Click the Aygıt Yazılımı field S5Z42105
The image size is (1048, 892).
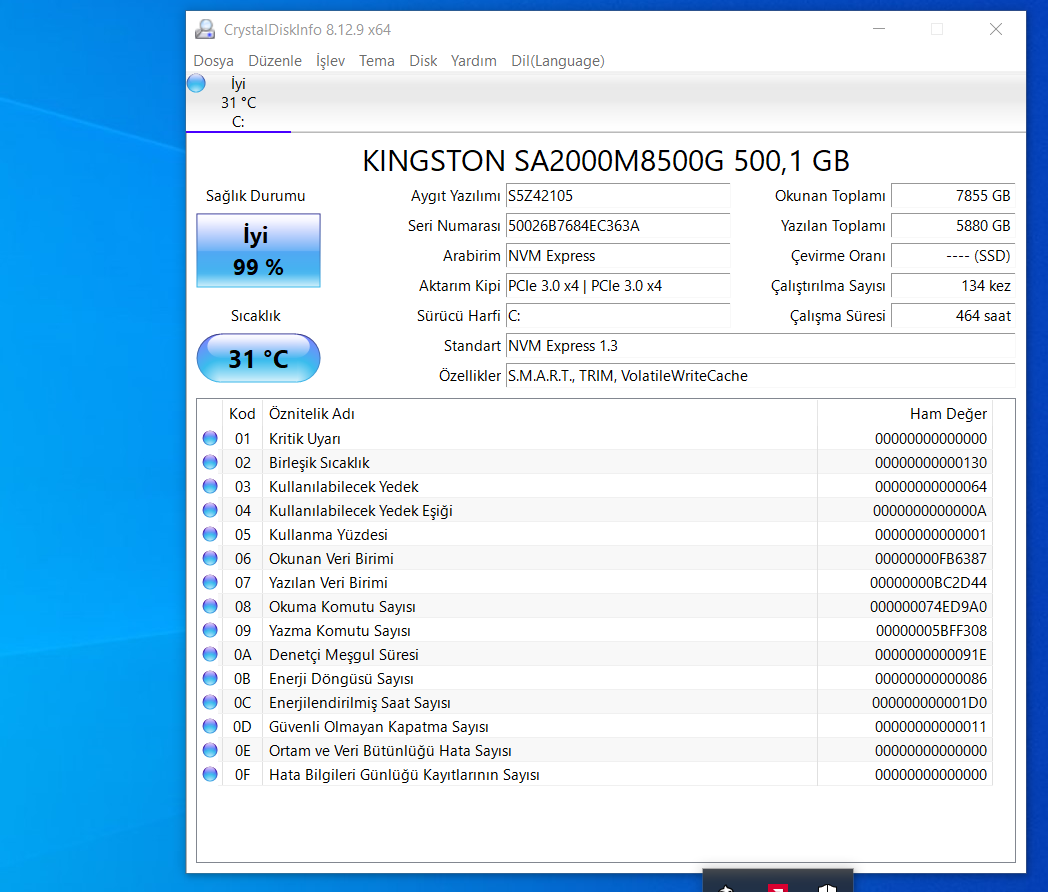pyautogui.click(x=618, y=196)
